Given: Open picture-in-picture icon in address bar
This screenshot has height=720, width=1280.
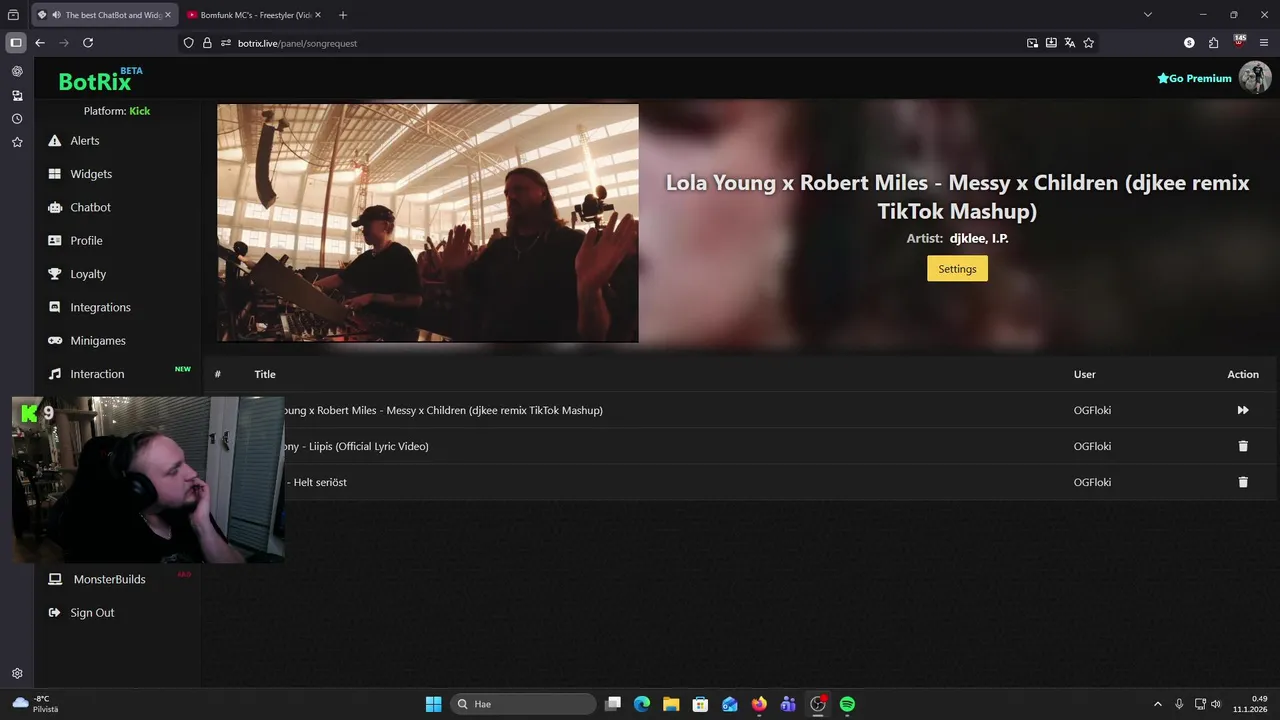Looking at the screenshot, I should 1032,43.
